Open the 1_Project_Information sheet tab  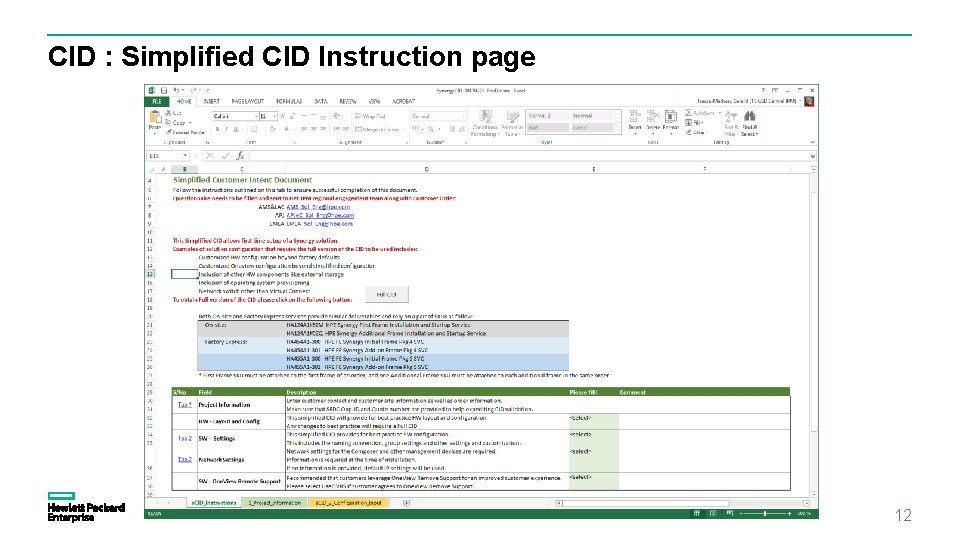pyautogui.click(x=274, y=503)
